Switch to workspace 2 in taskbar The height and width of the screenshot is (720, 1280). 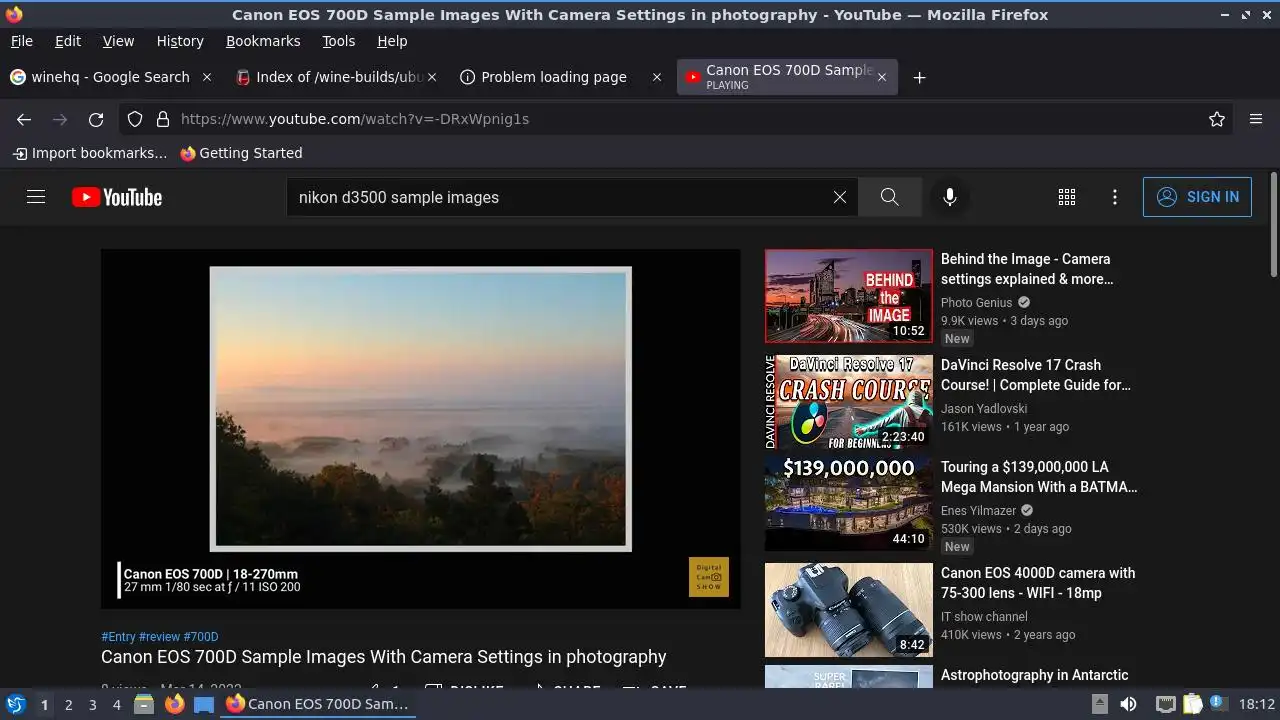[68, 704]
